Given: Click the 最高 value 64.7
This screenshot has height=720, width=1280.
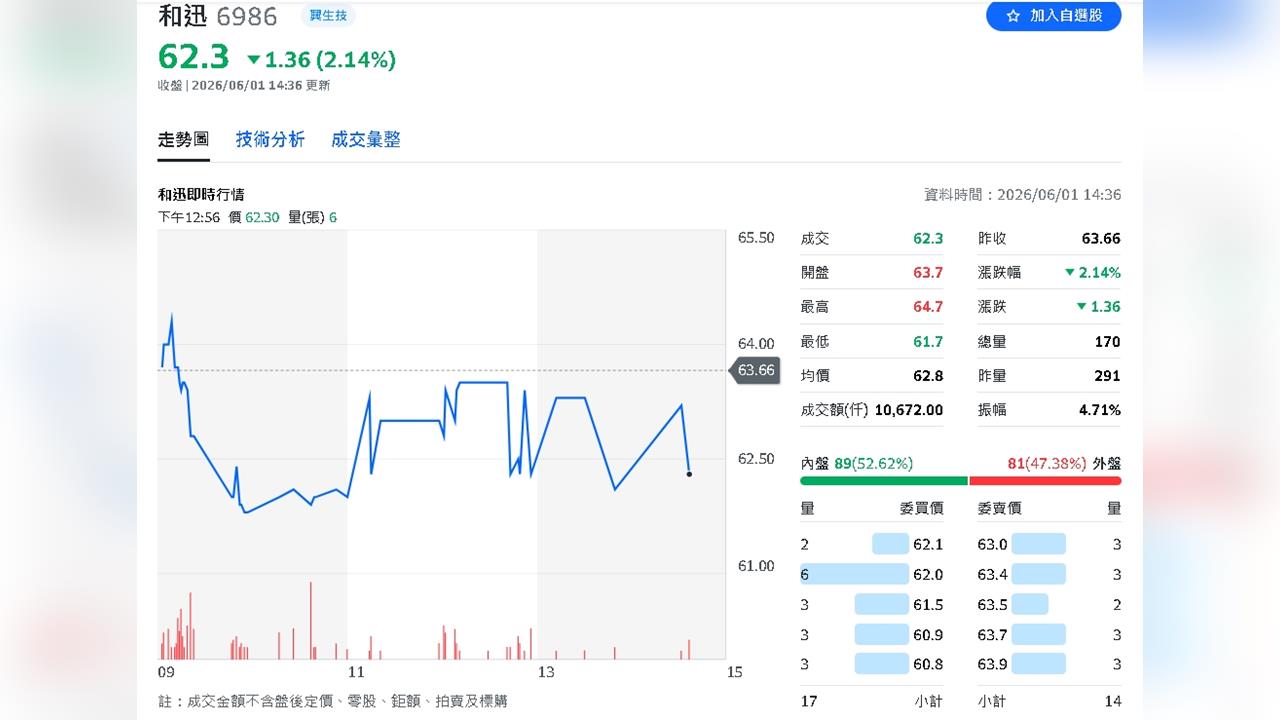Looking at the screenshot, I should [928, 307].
